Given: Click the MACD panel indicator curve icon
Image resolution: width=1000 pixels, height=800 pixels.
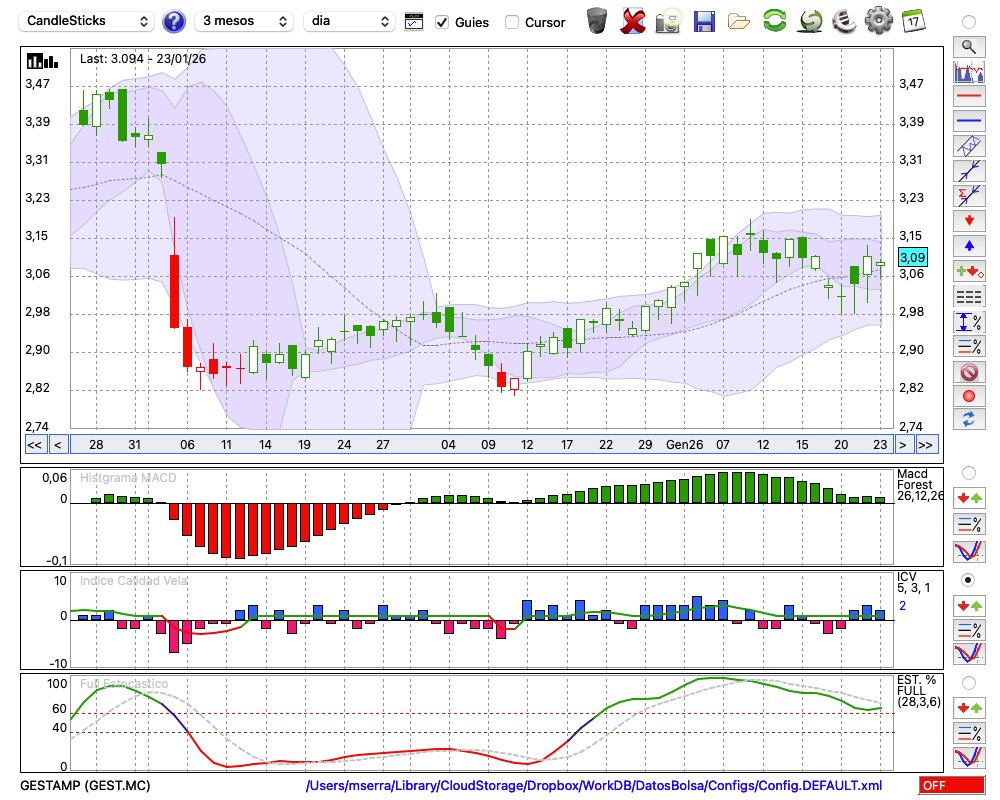Looking at the screenshot, I should click(x=969, y=551).
